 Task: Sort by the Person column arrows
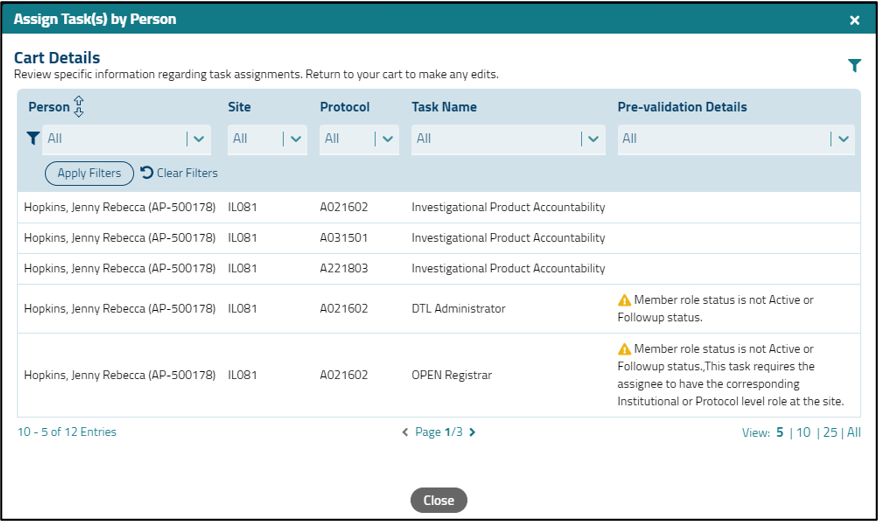click(x=80, y=107)
